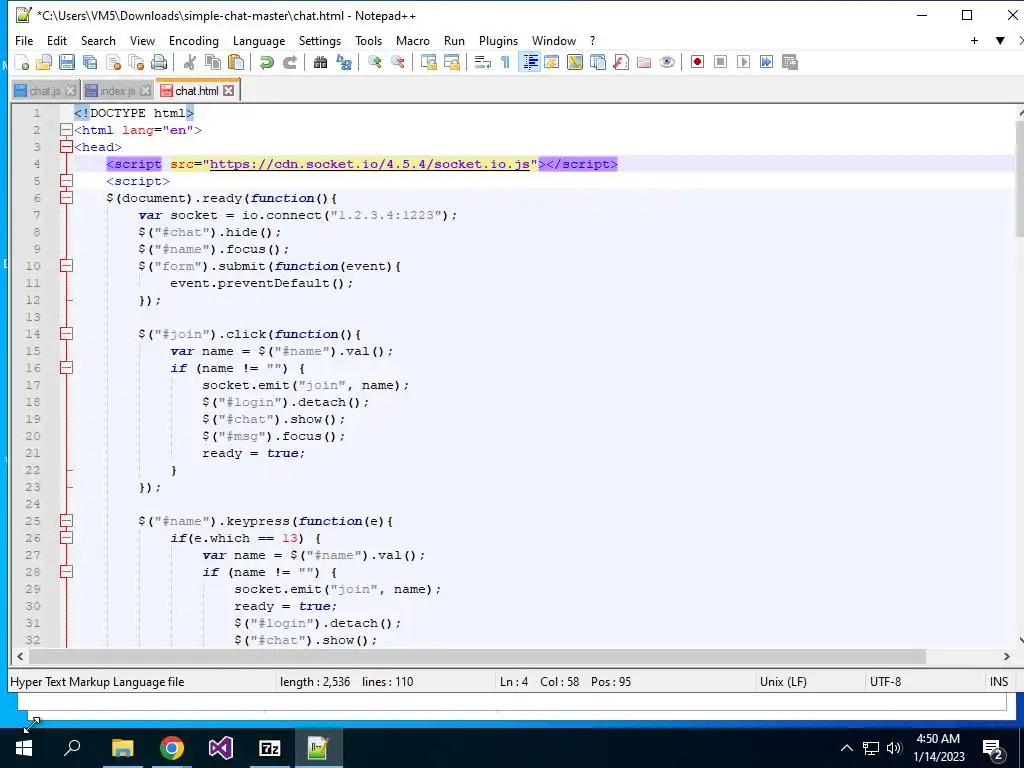
Task: Click the Redo toolbar icon
Action: 290,62
